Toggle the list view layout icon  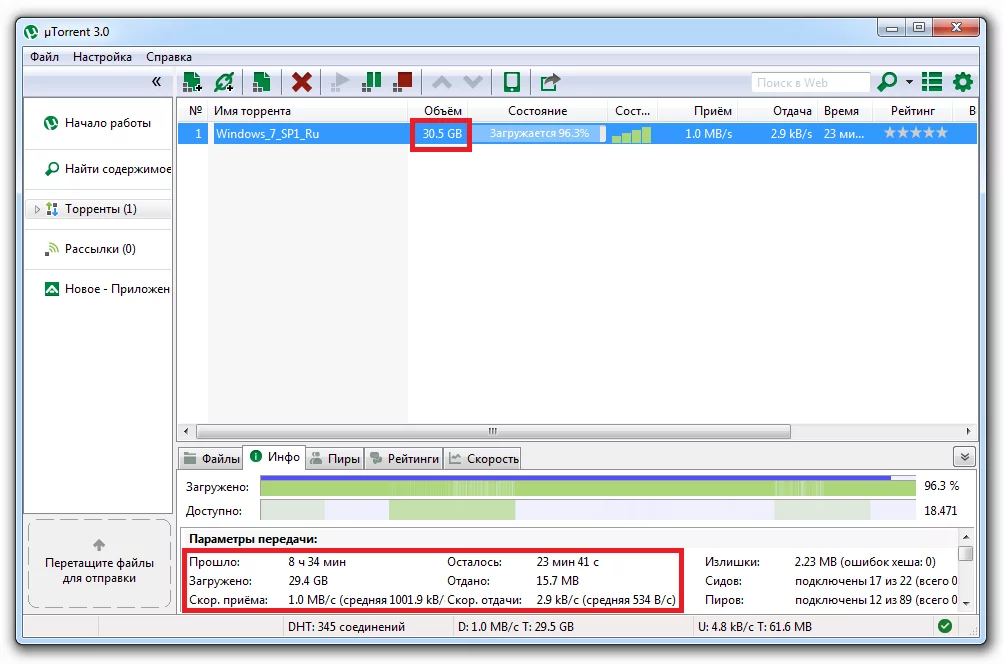pos(932,82)
